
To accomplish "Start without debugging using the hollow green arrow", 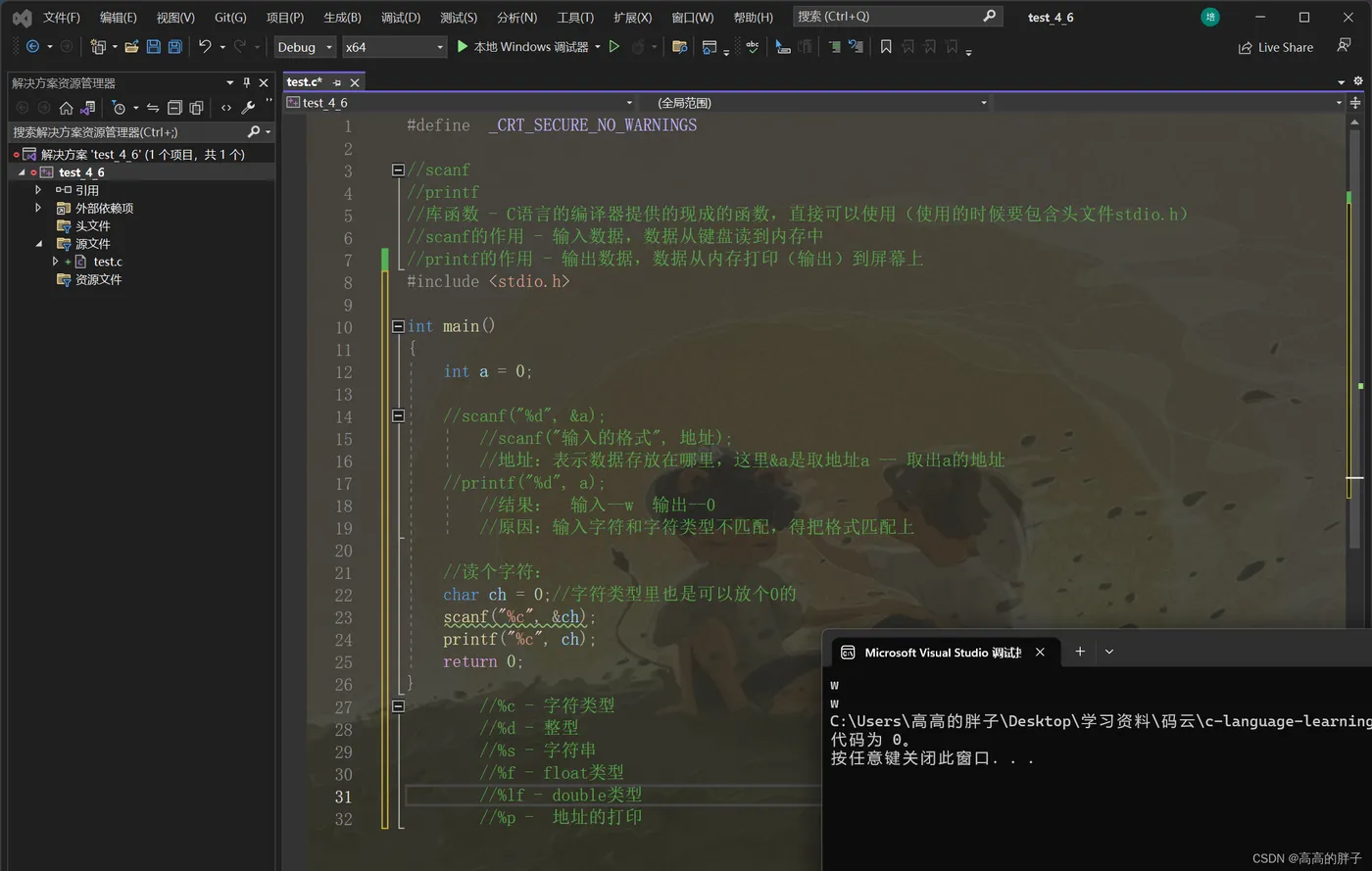I will point(614,46).
